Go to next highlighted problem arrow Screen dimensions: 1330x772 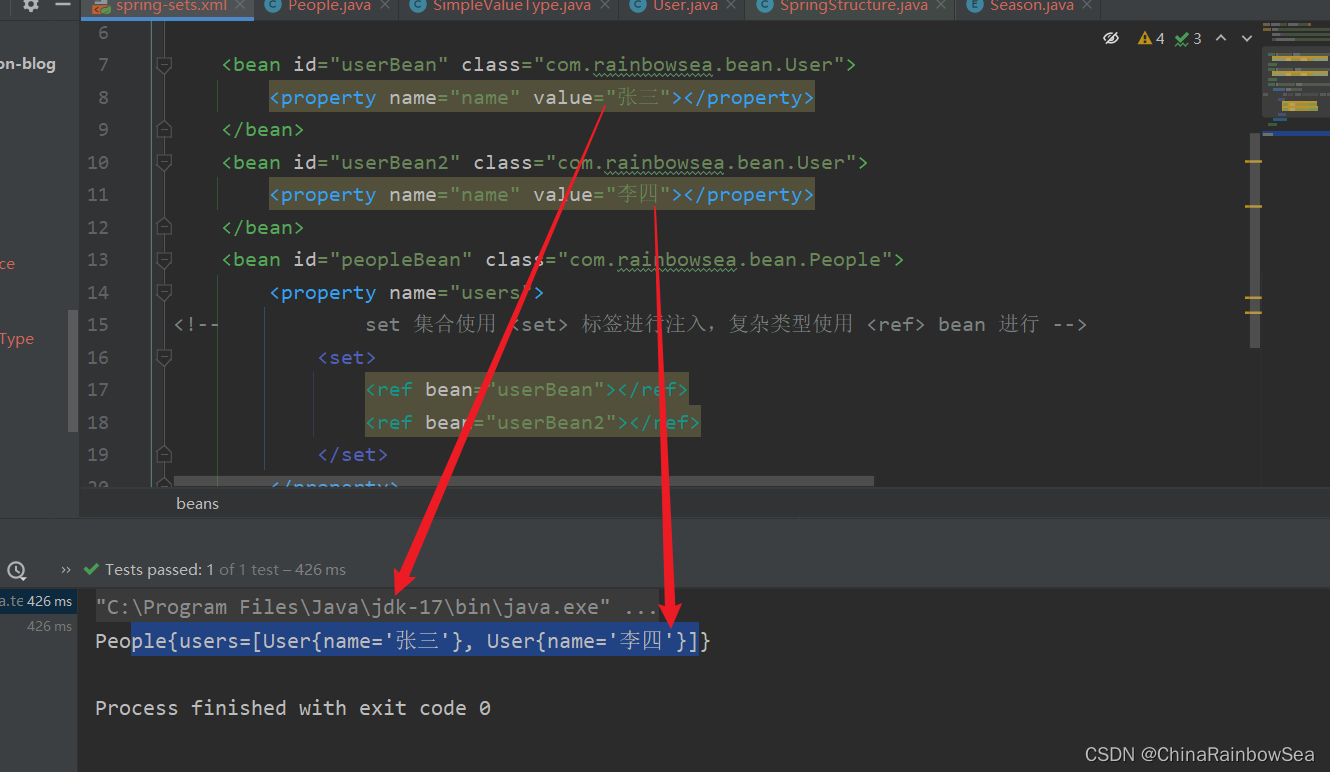(x=1246, y=38)
